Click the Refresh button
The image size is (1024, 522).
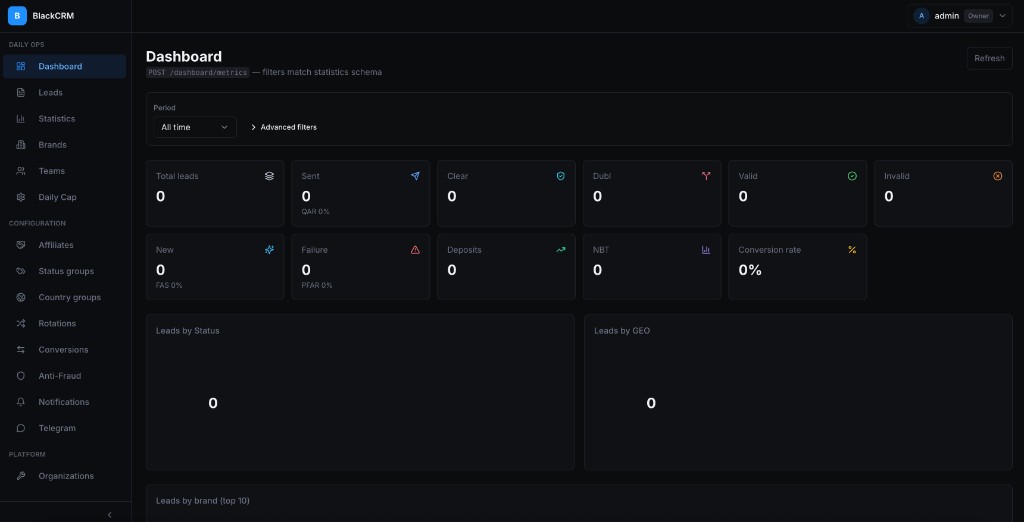point(989,58)
